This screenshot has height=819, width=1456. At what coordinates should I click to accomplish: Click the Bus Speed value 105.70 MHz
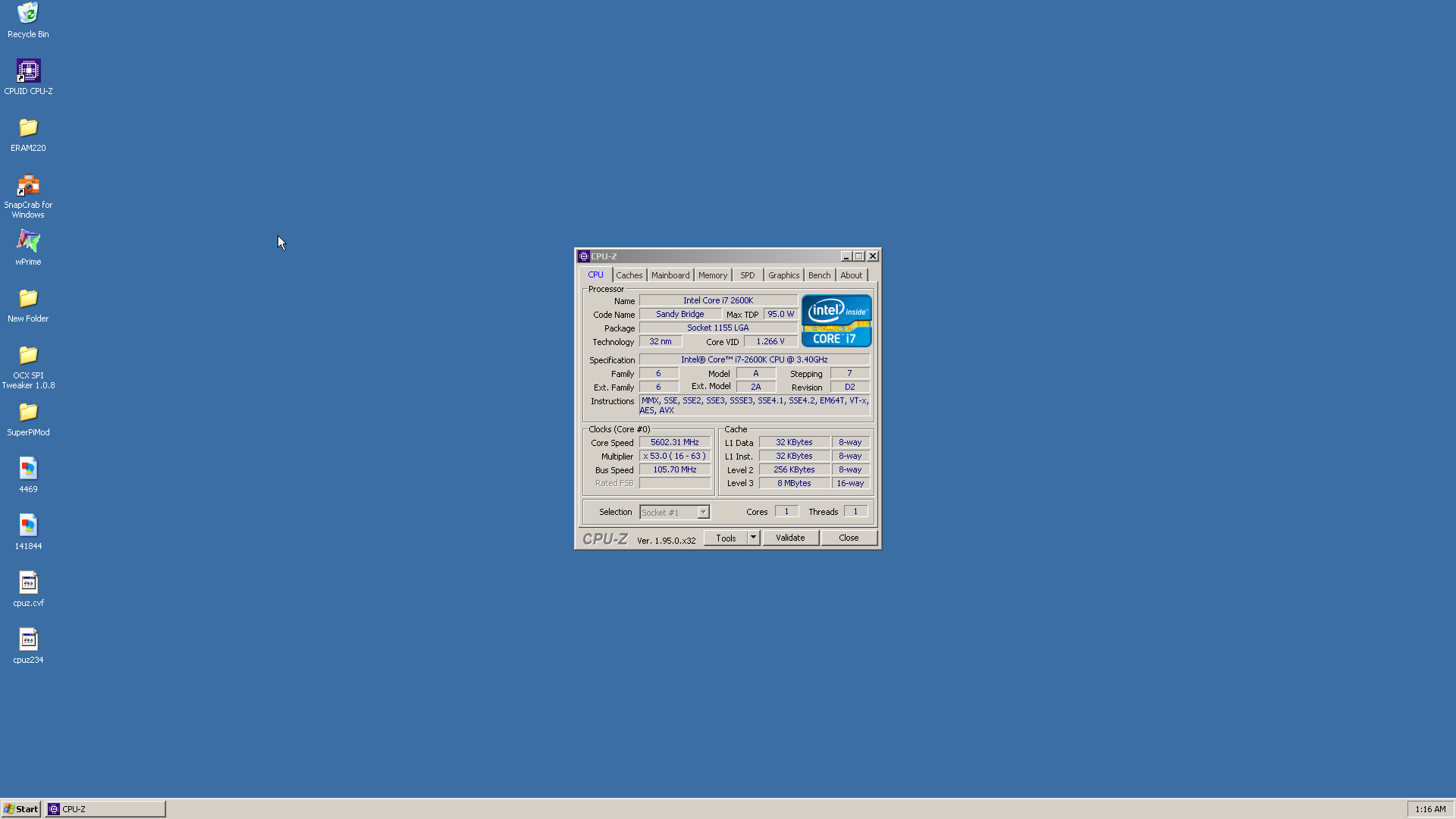click(x=675, y=470)
